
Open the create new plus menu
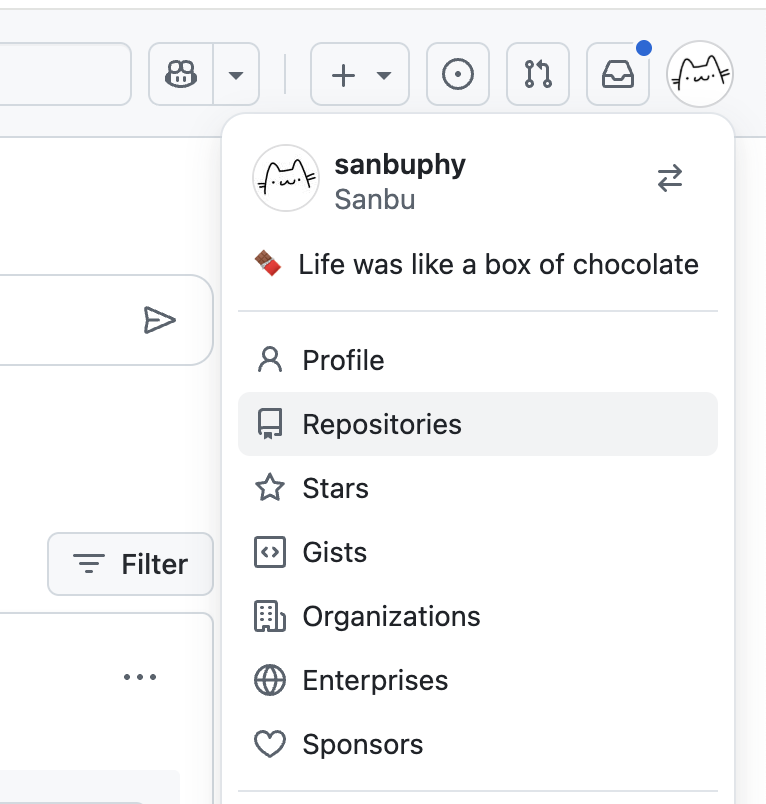coord(359,74)
